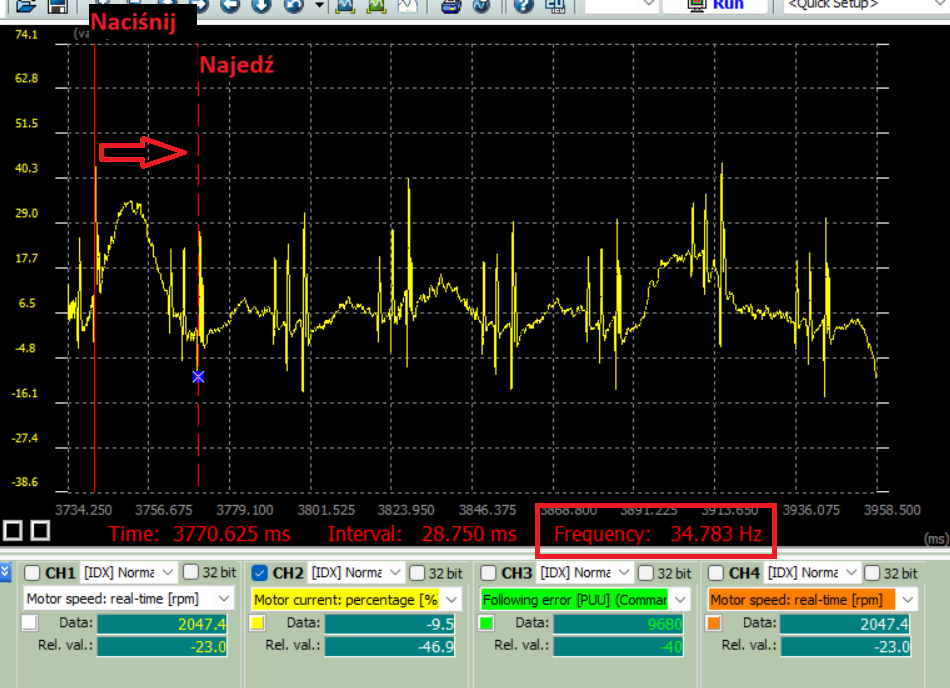Click the white frame capture icon

pyautogui.click(x=410, y=7)
